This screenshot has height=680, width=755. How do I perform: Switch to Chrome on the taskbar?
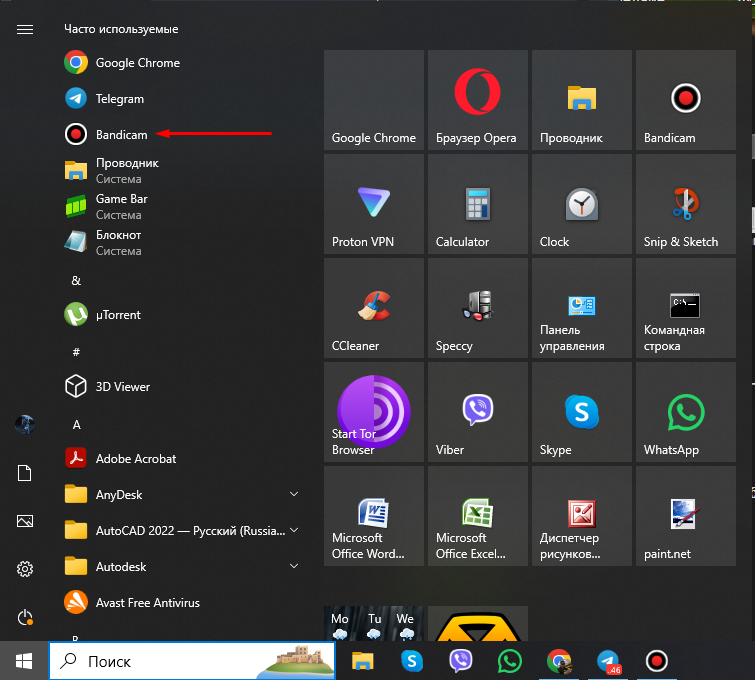click(x=559, y=661)
